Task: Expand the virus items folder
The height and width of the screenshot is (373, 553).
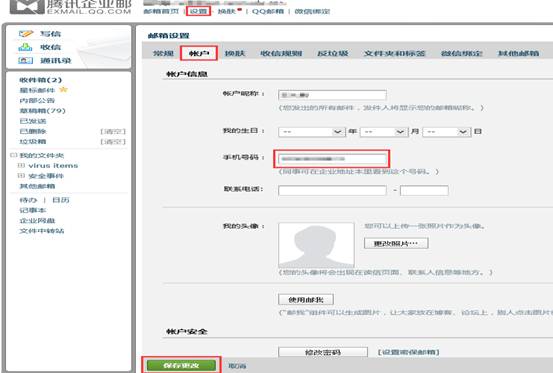Action: pyautogui.click(x=21, y=165)
